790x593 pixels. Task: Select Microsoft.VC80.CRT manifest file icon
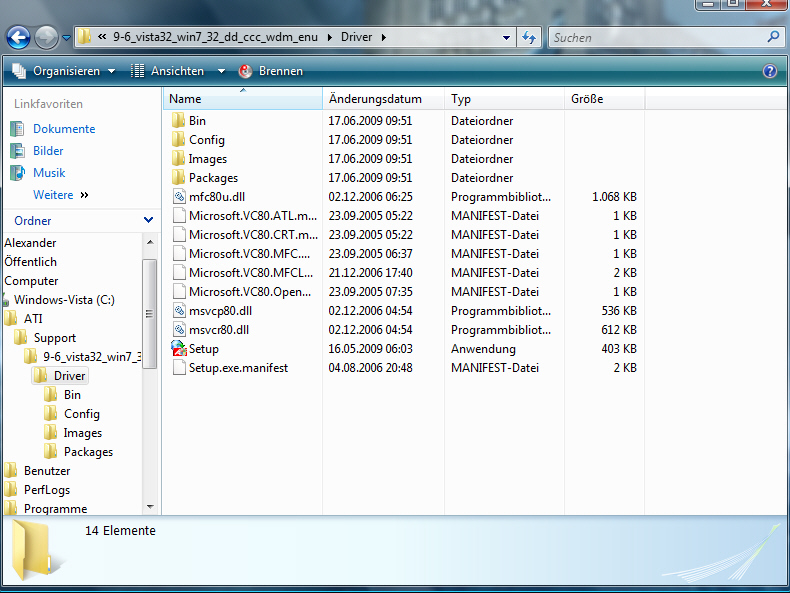(179, 235)
